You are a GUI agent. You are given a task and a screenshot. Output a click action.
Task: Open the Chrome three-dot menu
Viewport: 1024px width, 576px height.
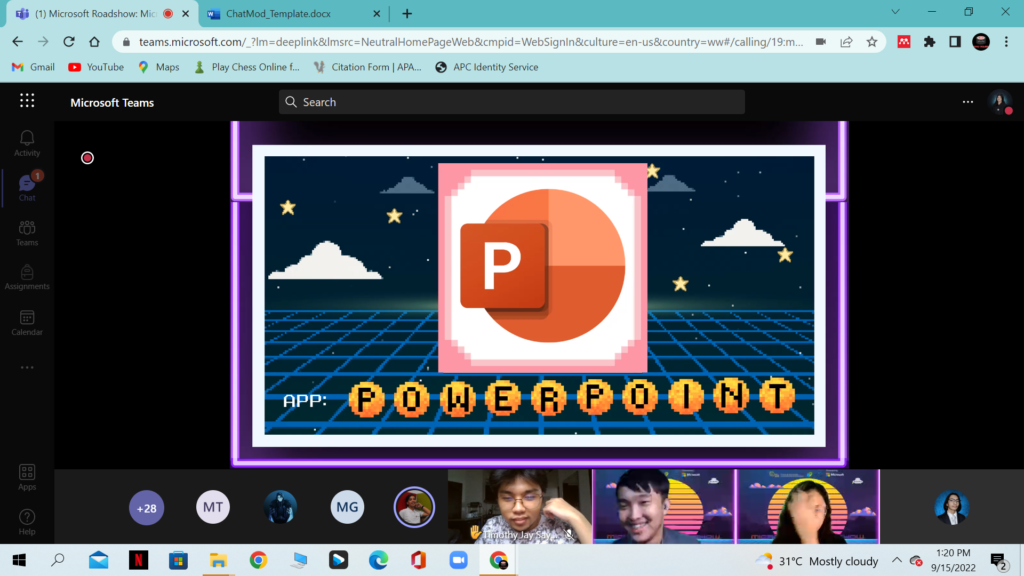click(1006, 42)
